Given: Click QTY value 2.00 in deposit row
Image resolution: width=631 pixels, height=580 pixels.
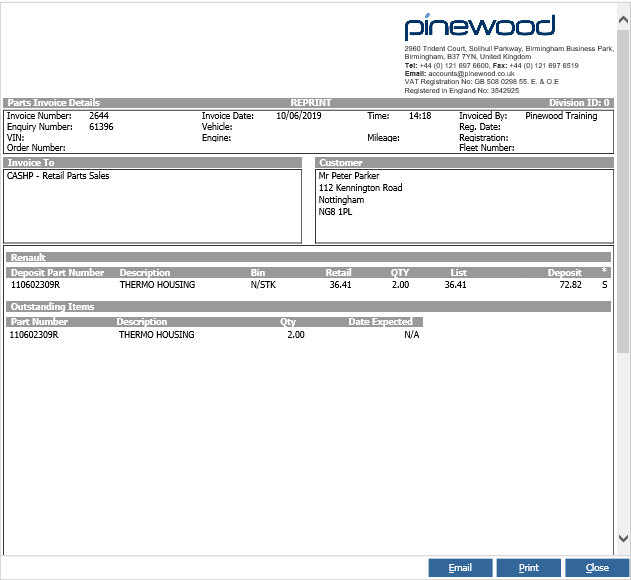Looking at the screenshot, I should (400, 285).
